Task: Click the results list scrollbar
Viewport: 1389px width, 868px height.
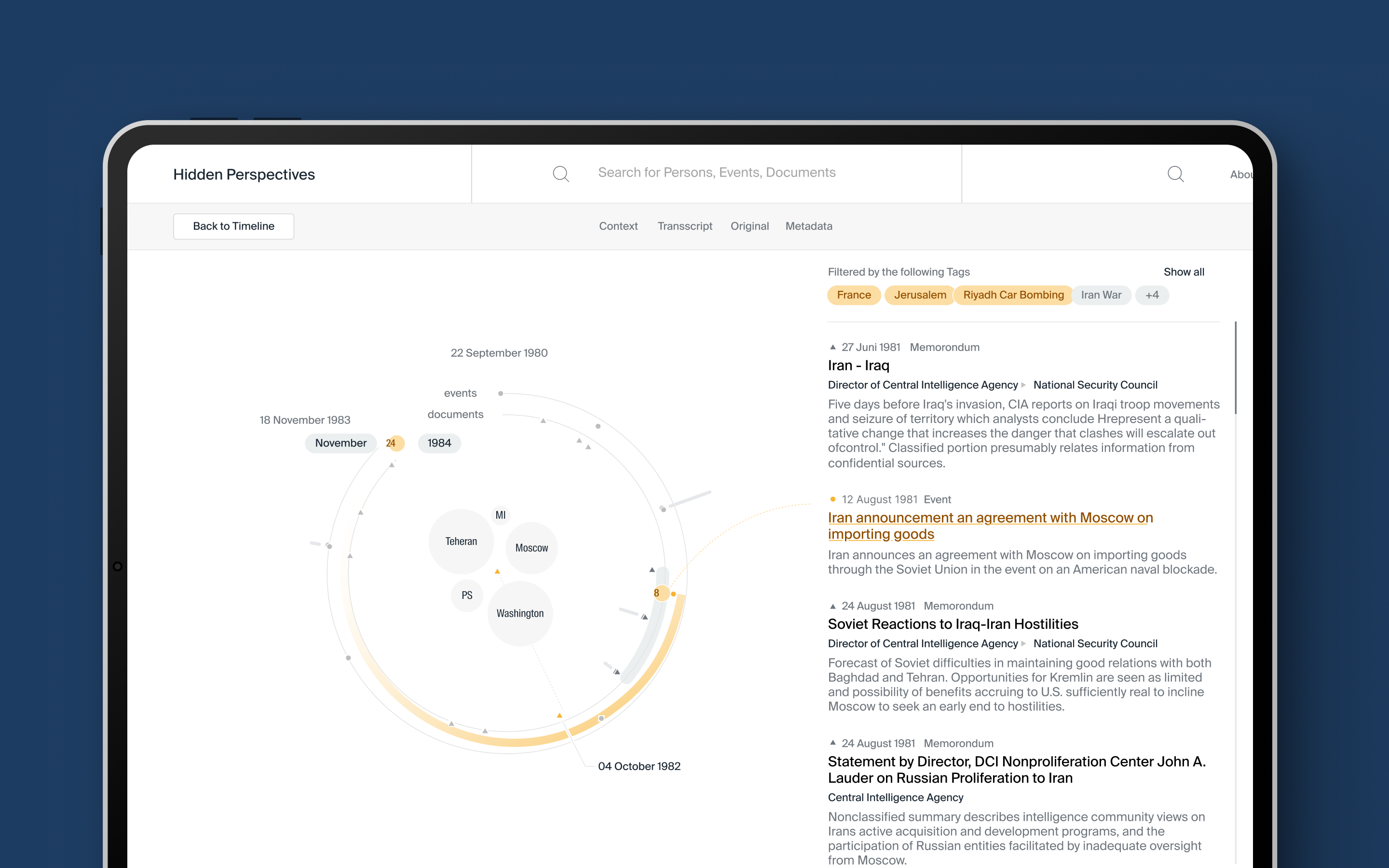Action: point(1235,367)
